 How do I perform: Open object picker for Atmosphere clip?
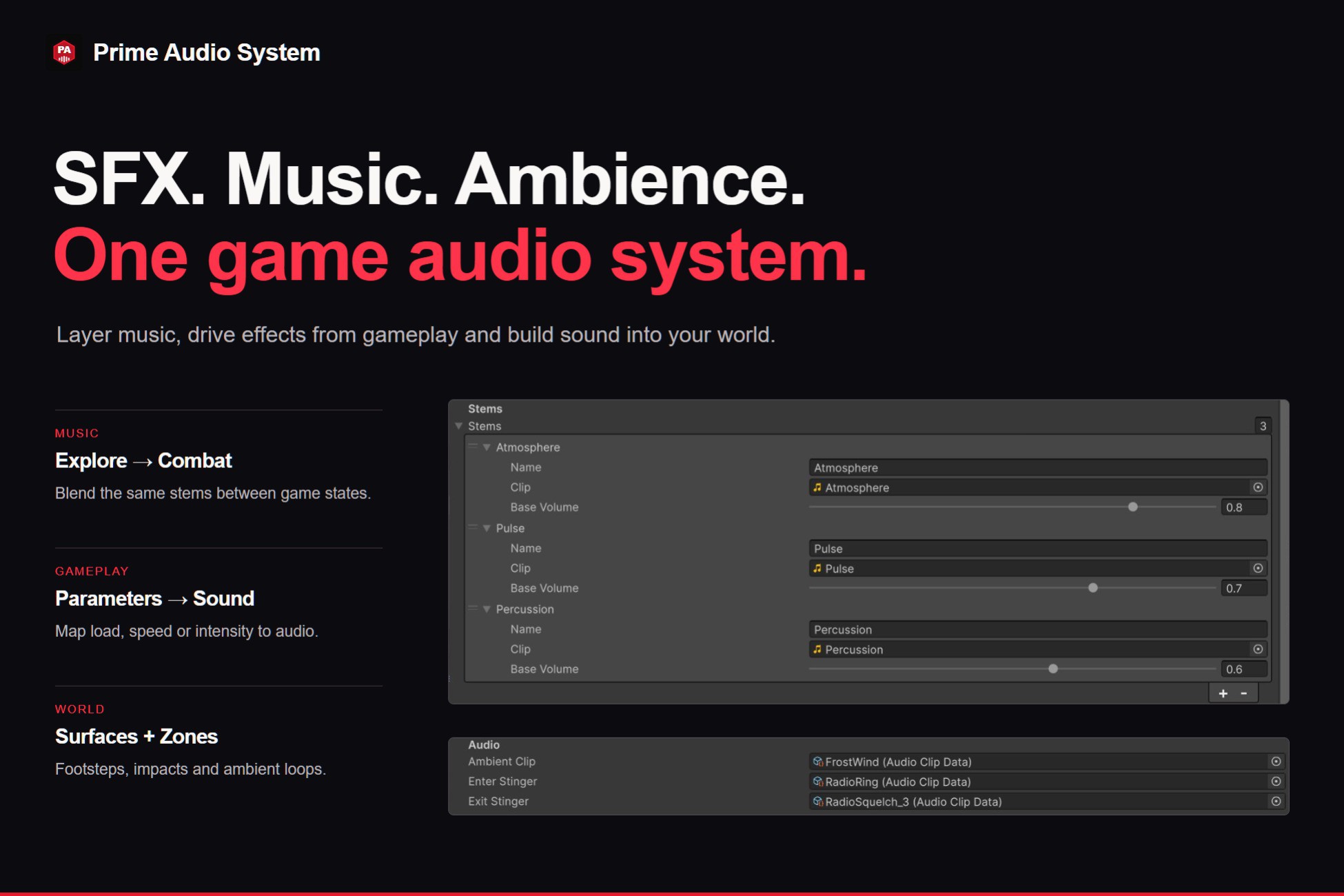click(1258, 487)
